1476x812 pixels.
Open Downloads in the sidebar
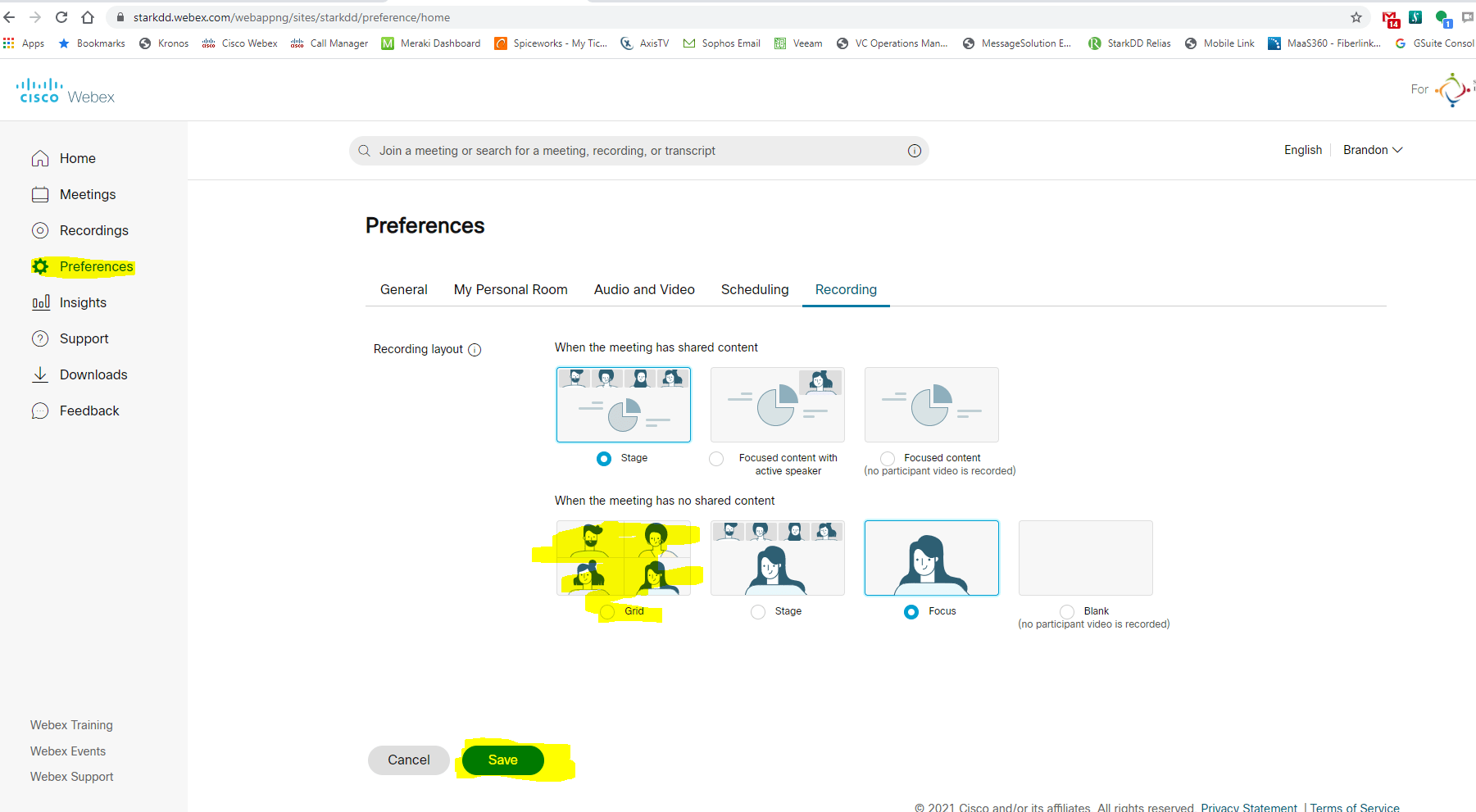tap(79, 374)
